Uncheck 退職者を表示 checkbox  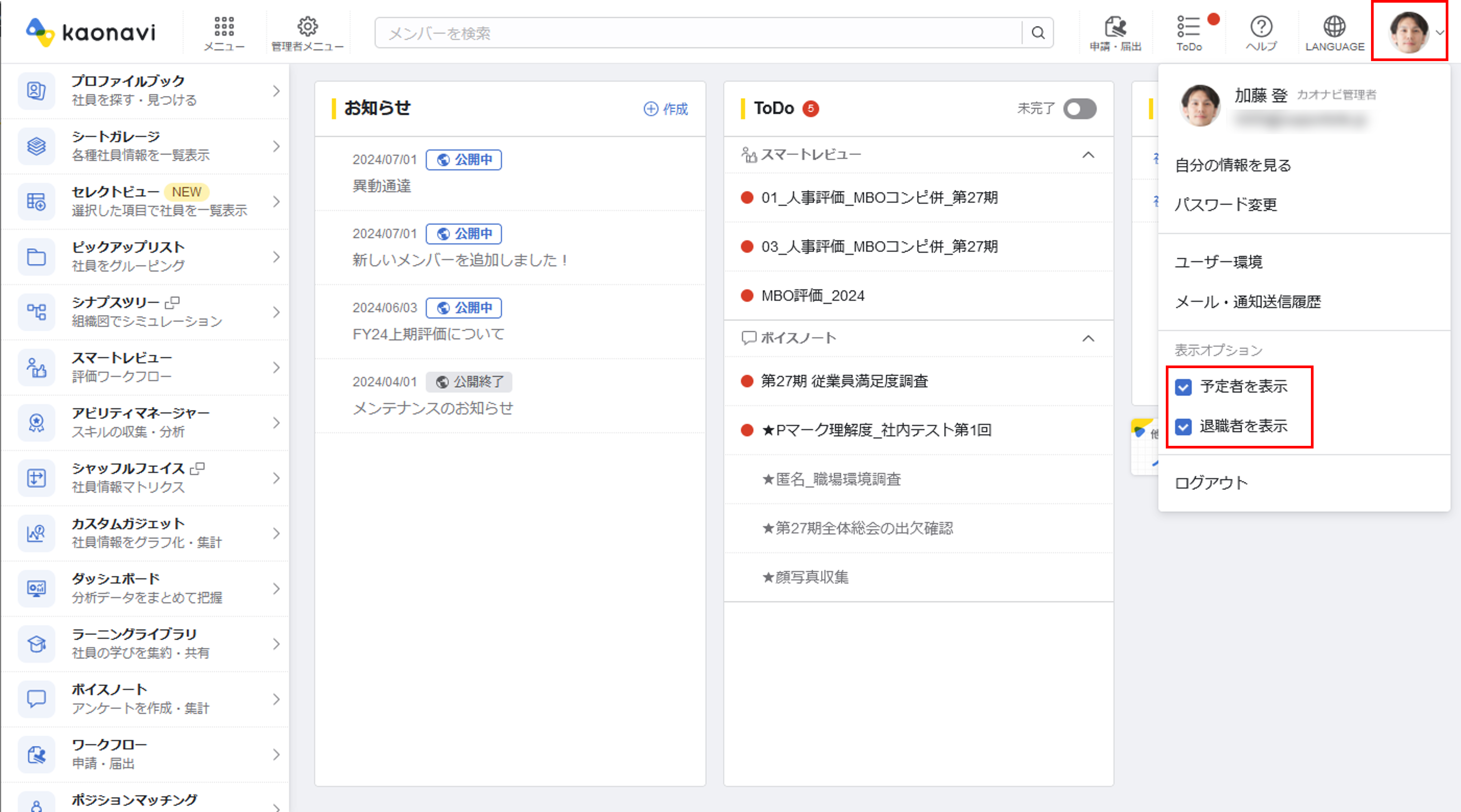point(1183,427)
